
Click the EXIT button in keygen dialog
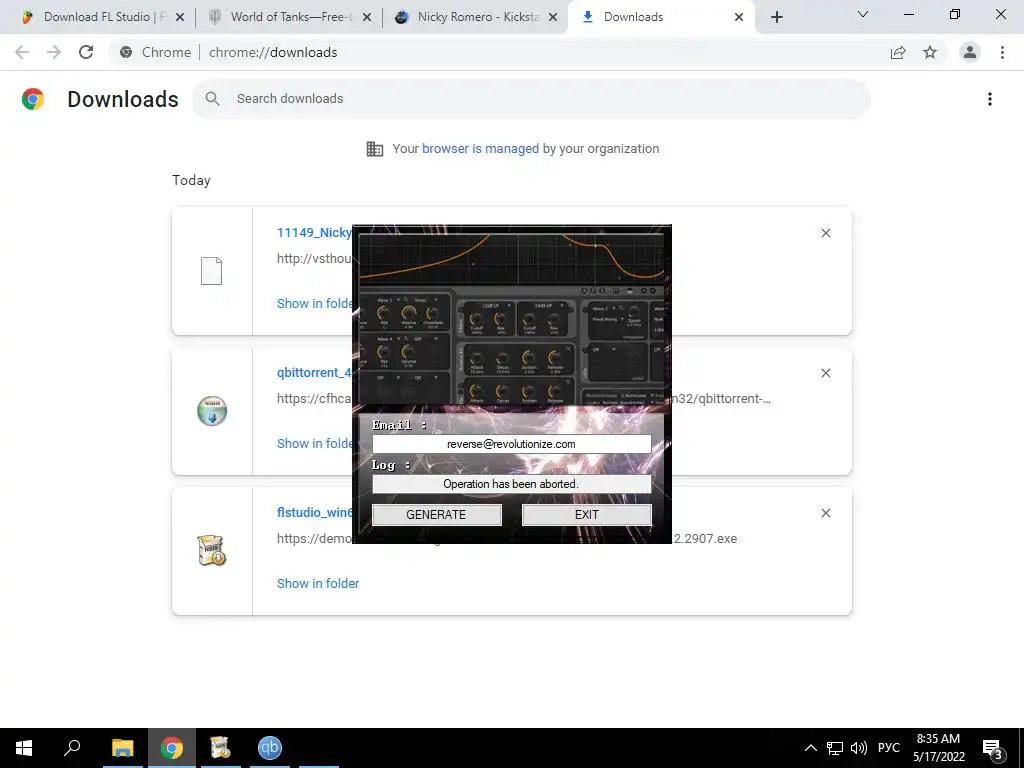(586, 515)
